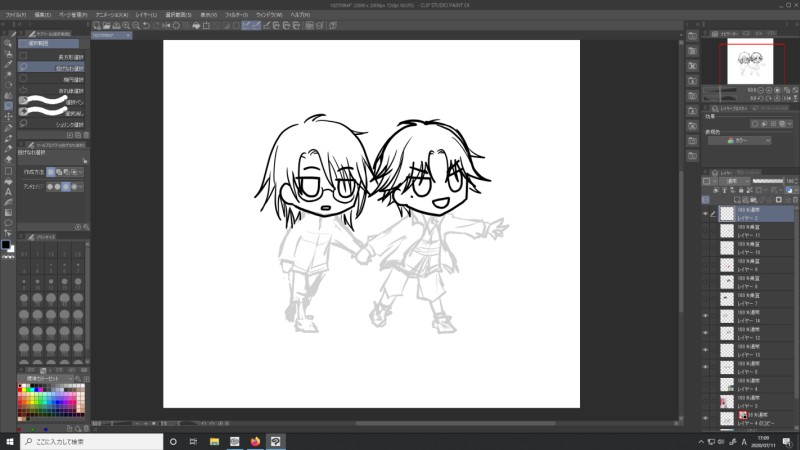Viewport: 800px width, 450px height.
Task: Click Lock layer icon in Layers panel
Action: 741,190
